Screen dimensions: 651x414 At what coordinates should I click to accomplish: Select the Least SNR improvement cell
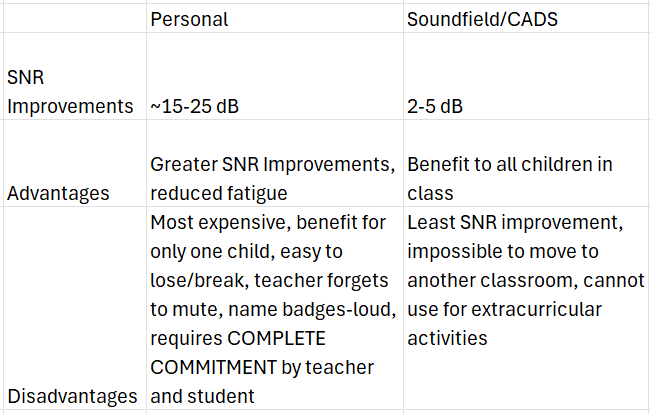coord(527,308)
